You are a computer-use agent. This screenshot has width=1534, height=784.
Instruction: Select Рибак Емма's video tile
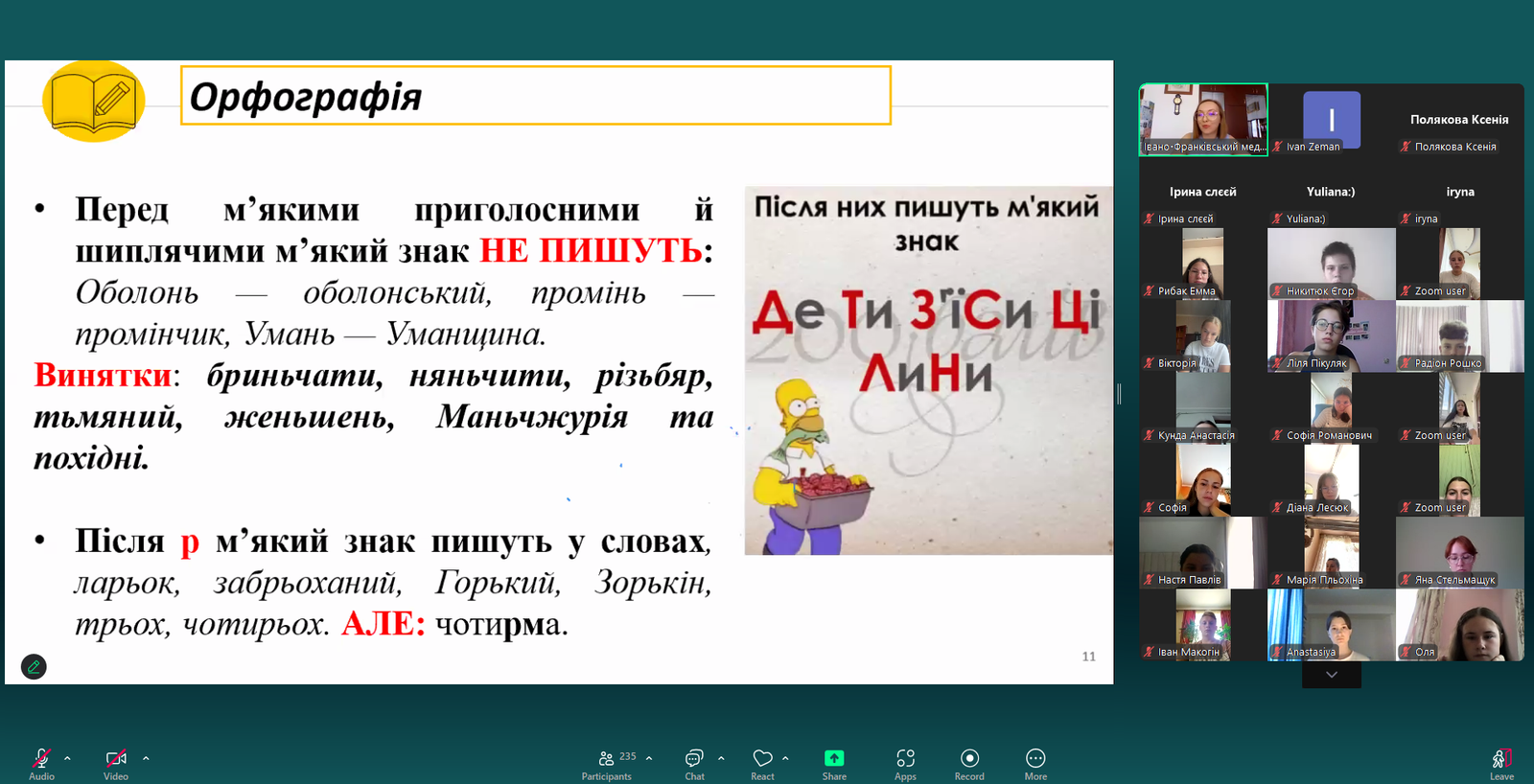1203,264
